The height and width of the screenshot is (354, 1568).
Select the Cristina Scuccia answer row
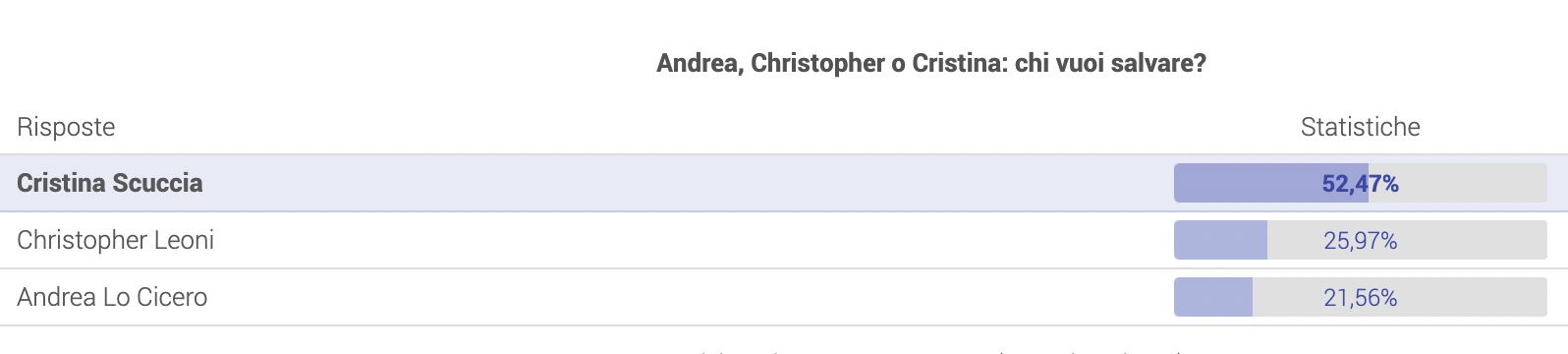(x=784, y=183)
